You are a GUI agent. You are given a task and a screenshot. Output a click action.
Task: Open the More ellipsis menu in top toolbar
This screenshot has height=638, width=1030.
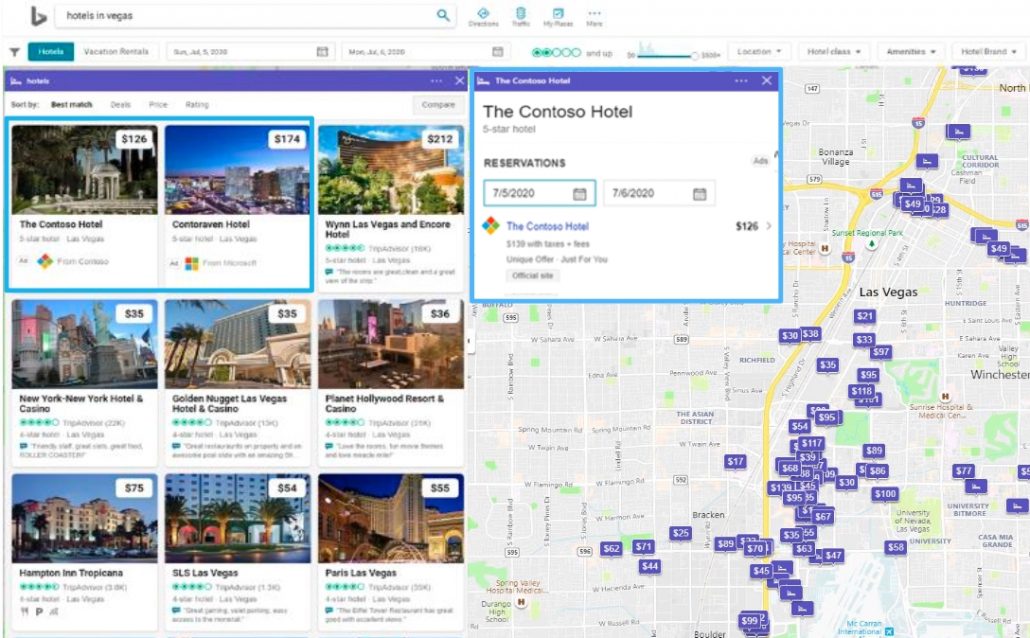594,16
